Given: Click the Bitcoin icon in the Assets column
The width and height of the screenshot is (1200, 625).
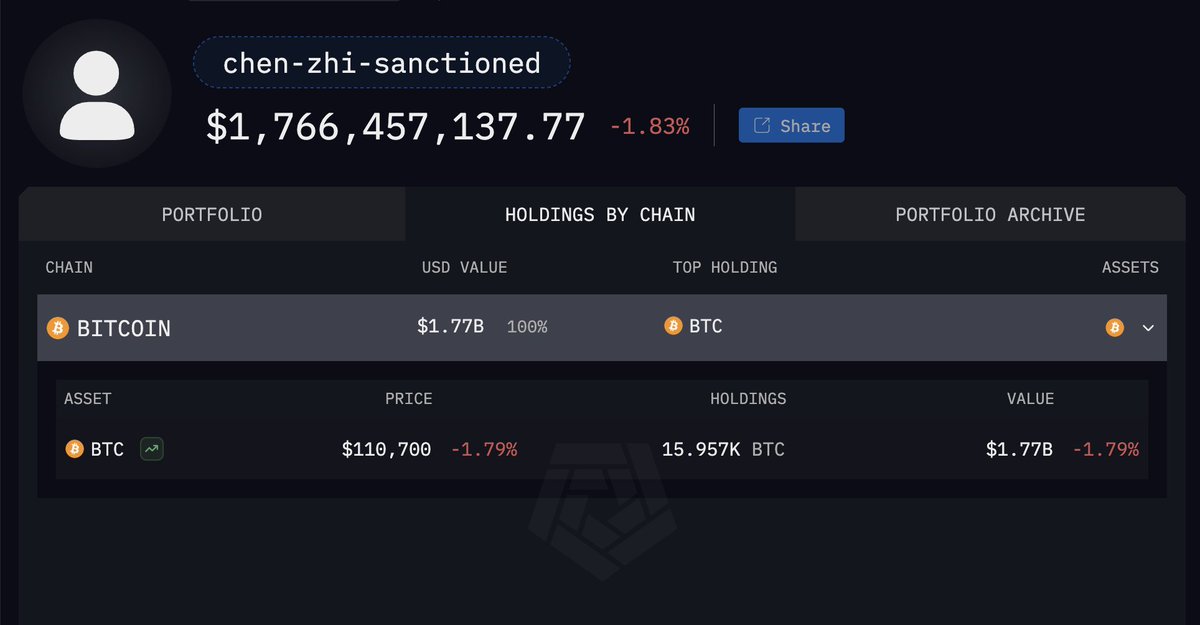Looking at the screenshot, I should point(1114,327).
